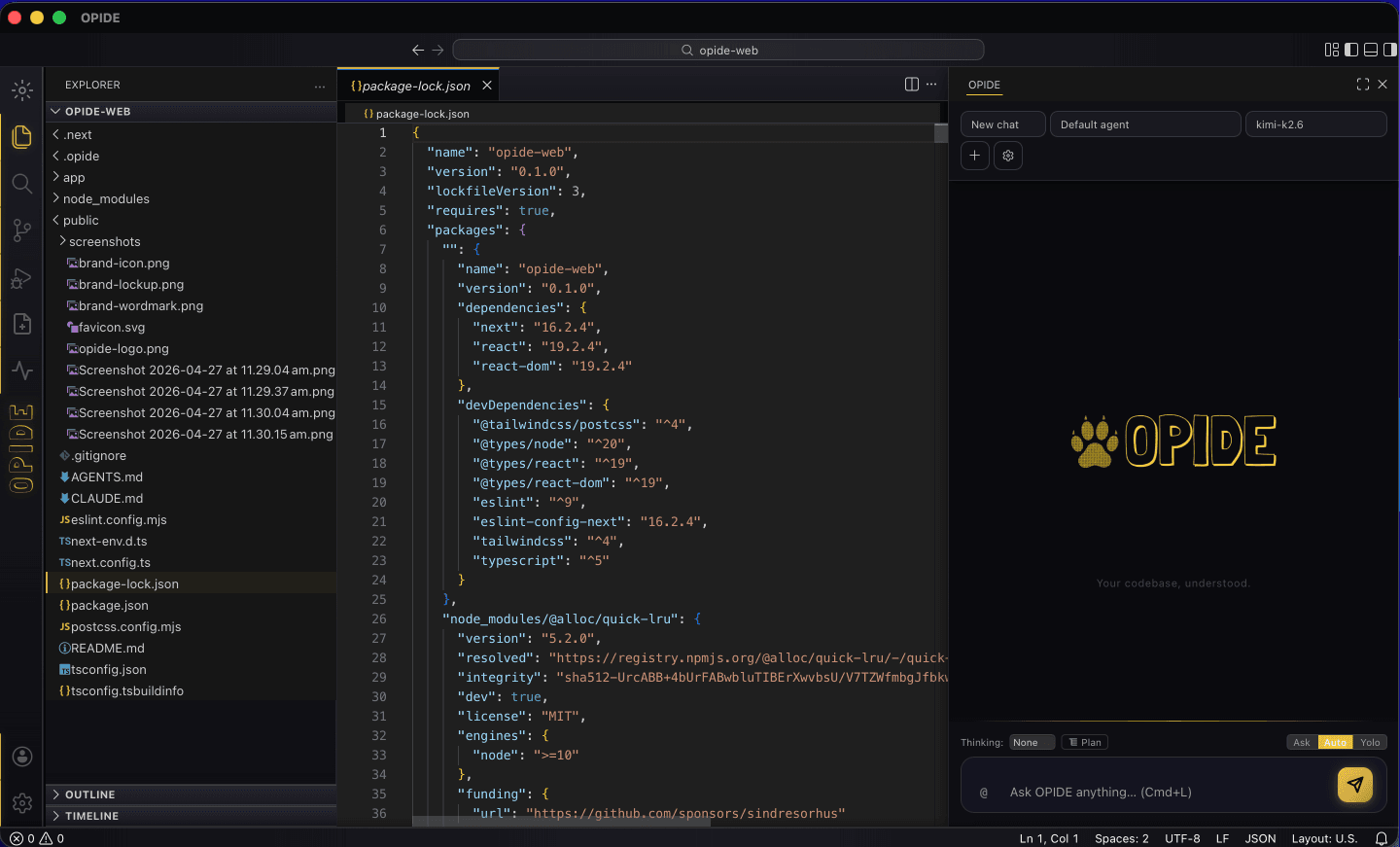Collapse the public folder
Viewport: 1400px width, 847px height.
(x=191, y=220)
